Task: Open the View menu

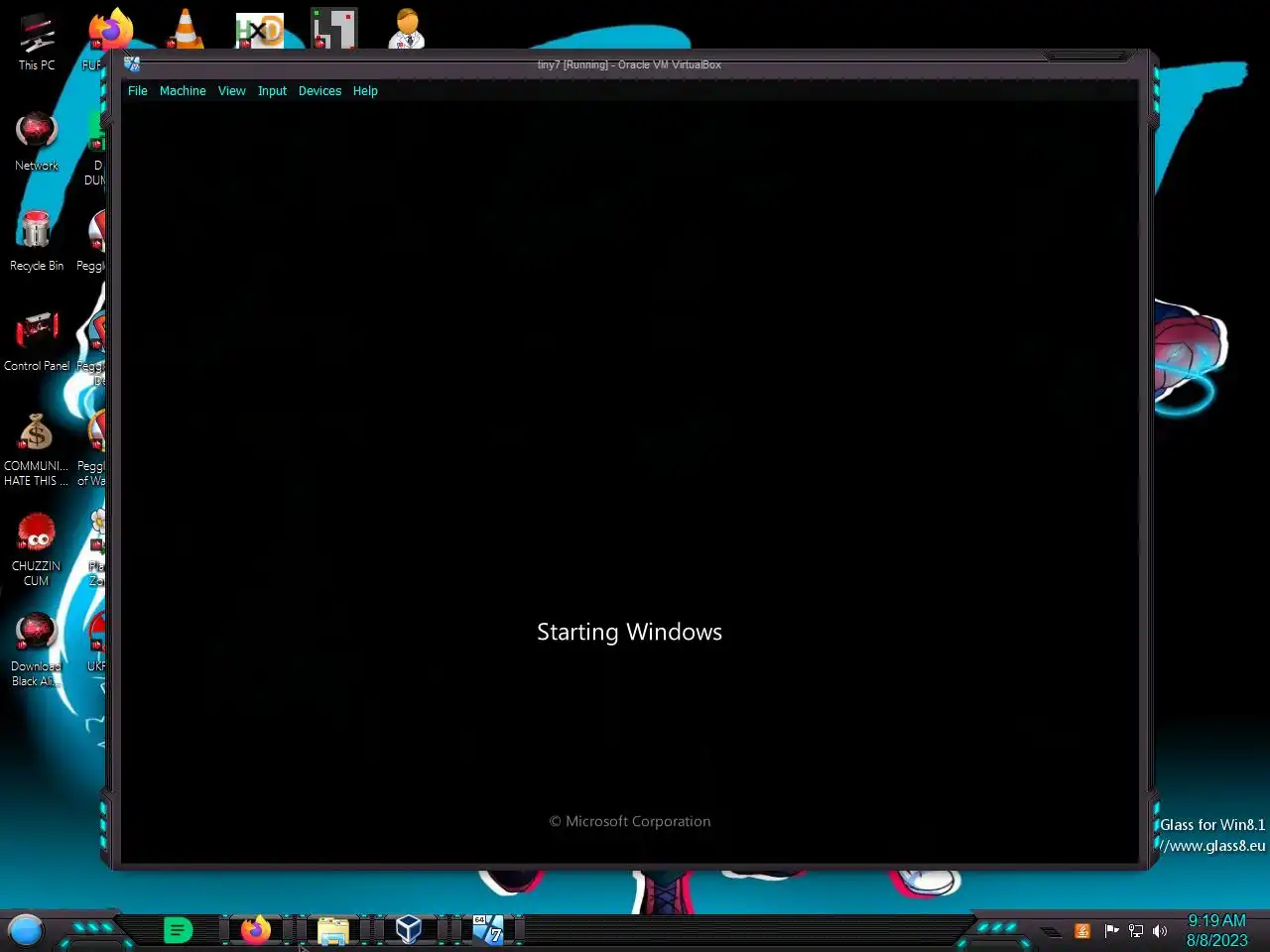Action: [x=231, y=90]
